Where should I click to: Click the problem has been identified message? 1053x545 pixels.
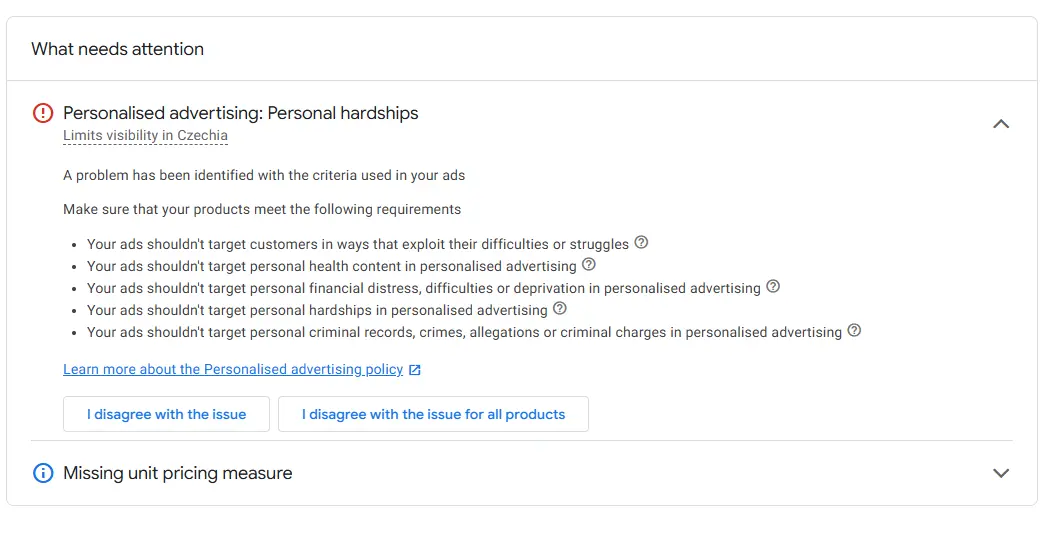[264, 175]
